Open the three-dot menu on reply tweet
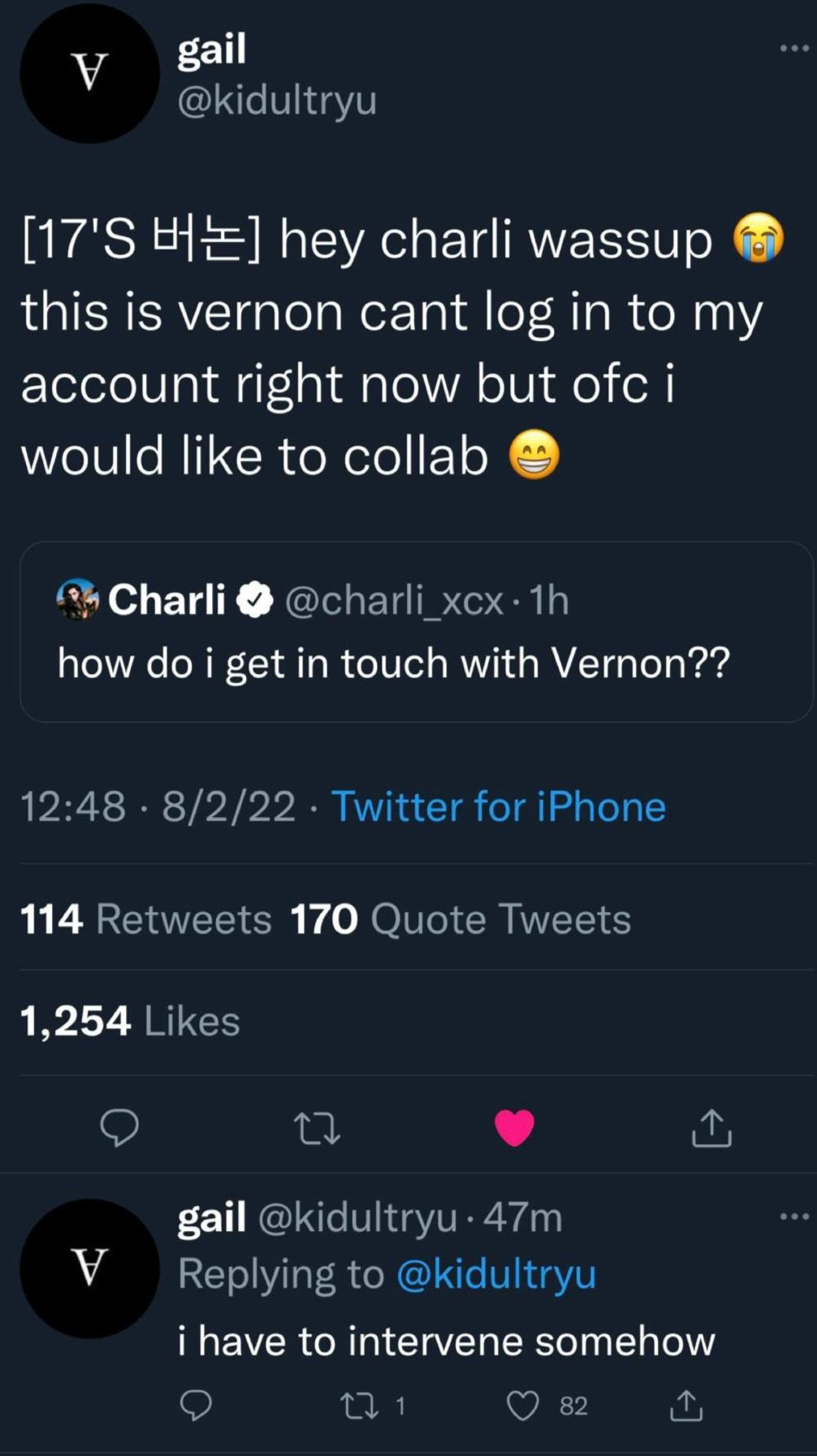The image size is (817, 1456). click(793, 1216)
